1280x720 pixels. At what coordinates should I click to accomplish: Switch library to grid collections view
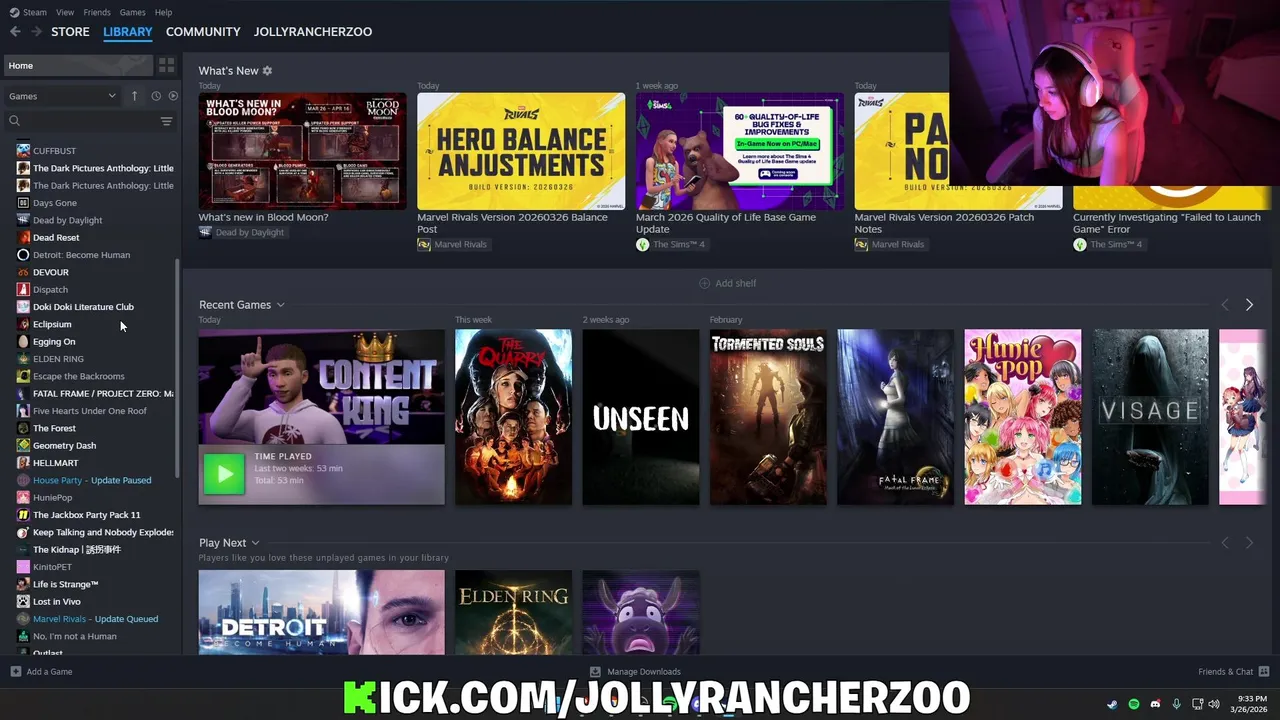point(167,65)
